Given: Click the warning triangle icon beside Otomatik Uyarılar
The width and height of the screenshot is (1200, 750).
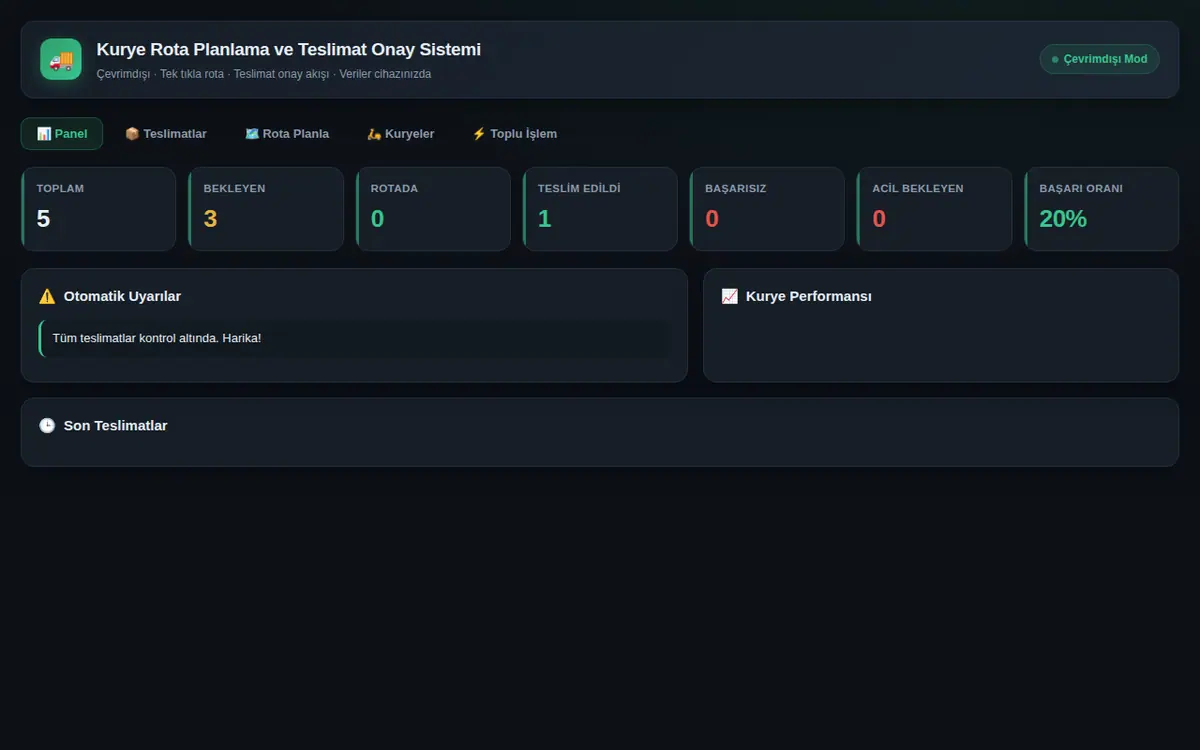Looking at the screenshot, I should tap(47, 296).
